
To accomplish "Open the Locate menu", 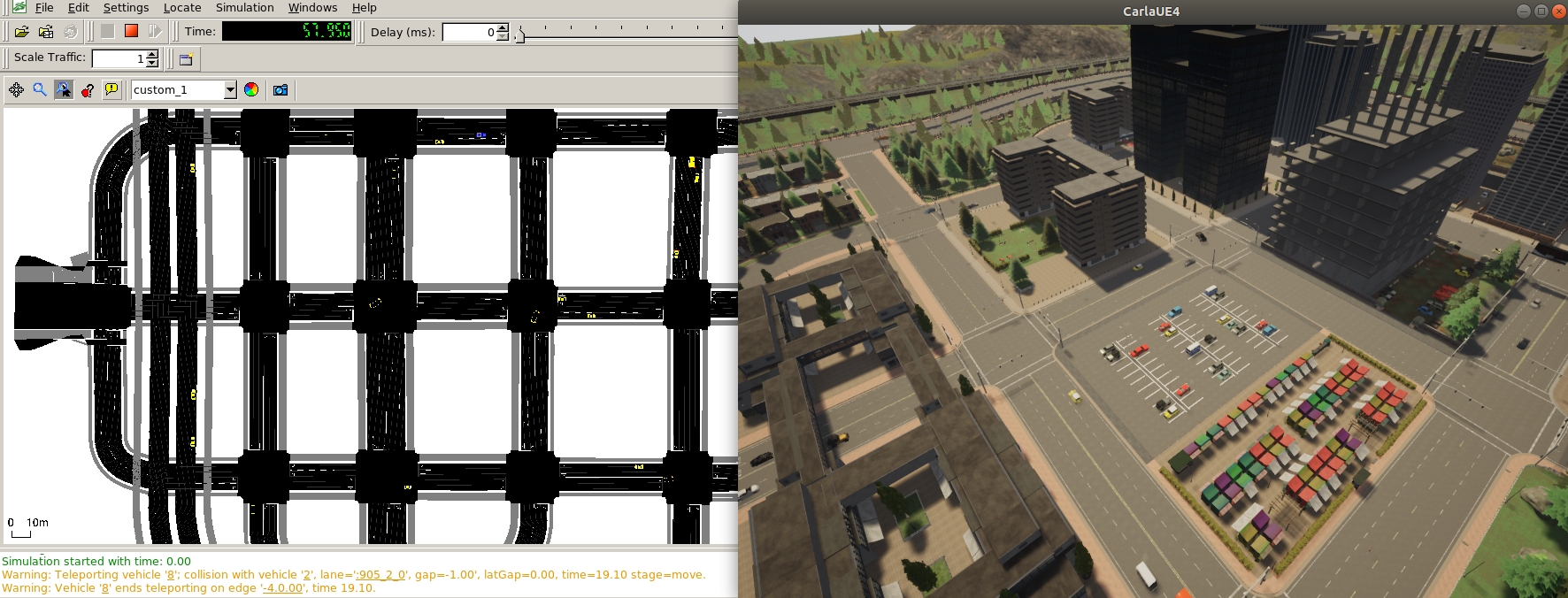I will [181, 8].
